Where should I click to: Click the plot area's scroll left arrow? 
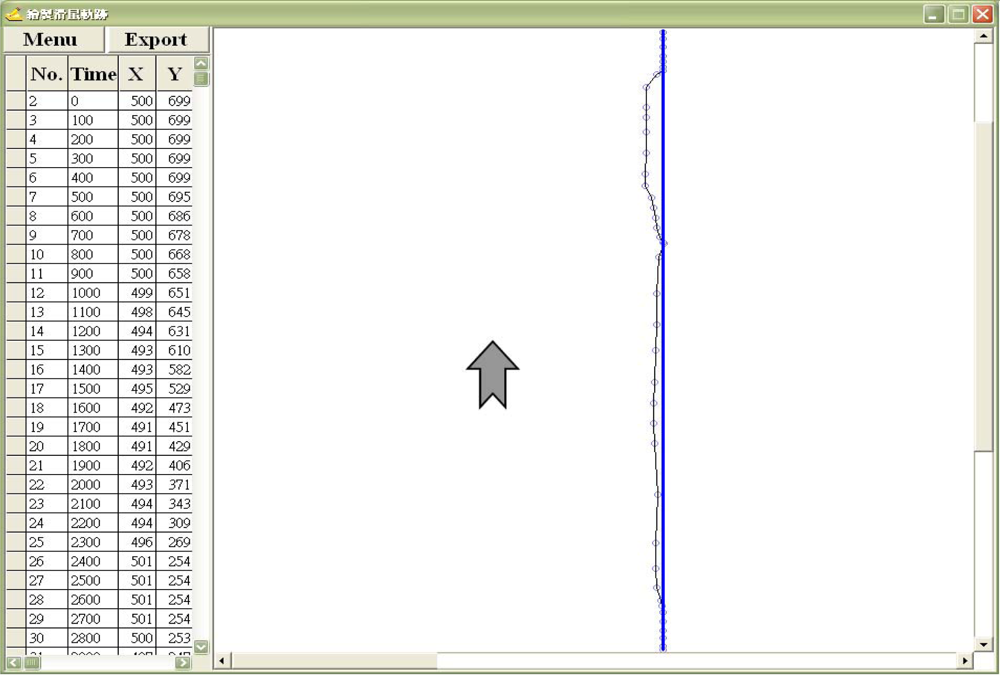point(222,661)
